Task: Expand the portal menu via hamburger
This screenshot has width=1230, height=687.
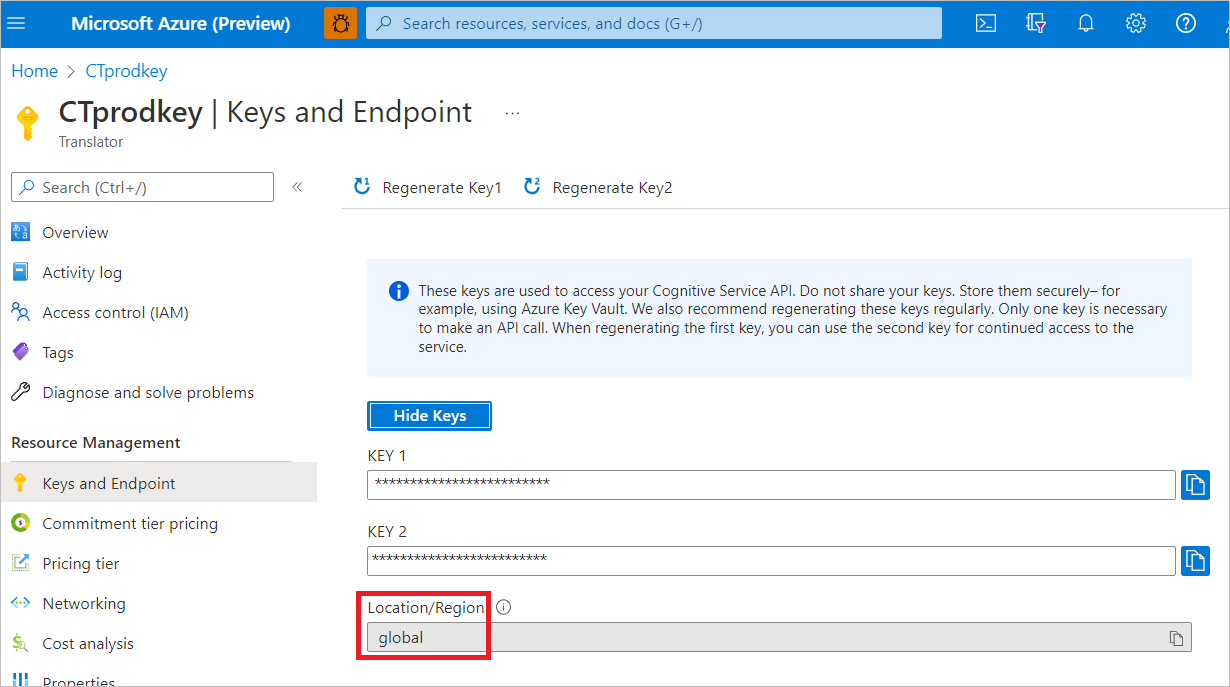Action: point(16,22)
